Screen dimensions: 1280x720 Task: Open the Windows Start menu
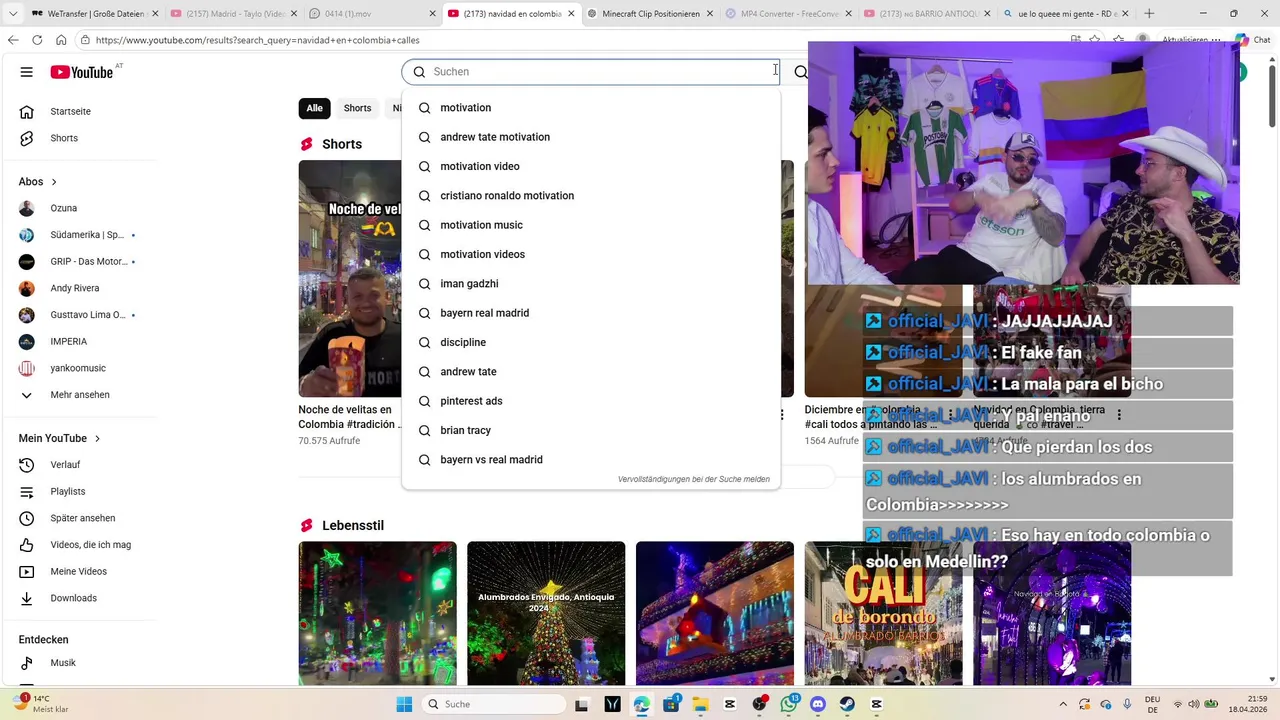coord(404,704)
